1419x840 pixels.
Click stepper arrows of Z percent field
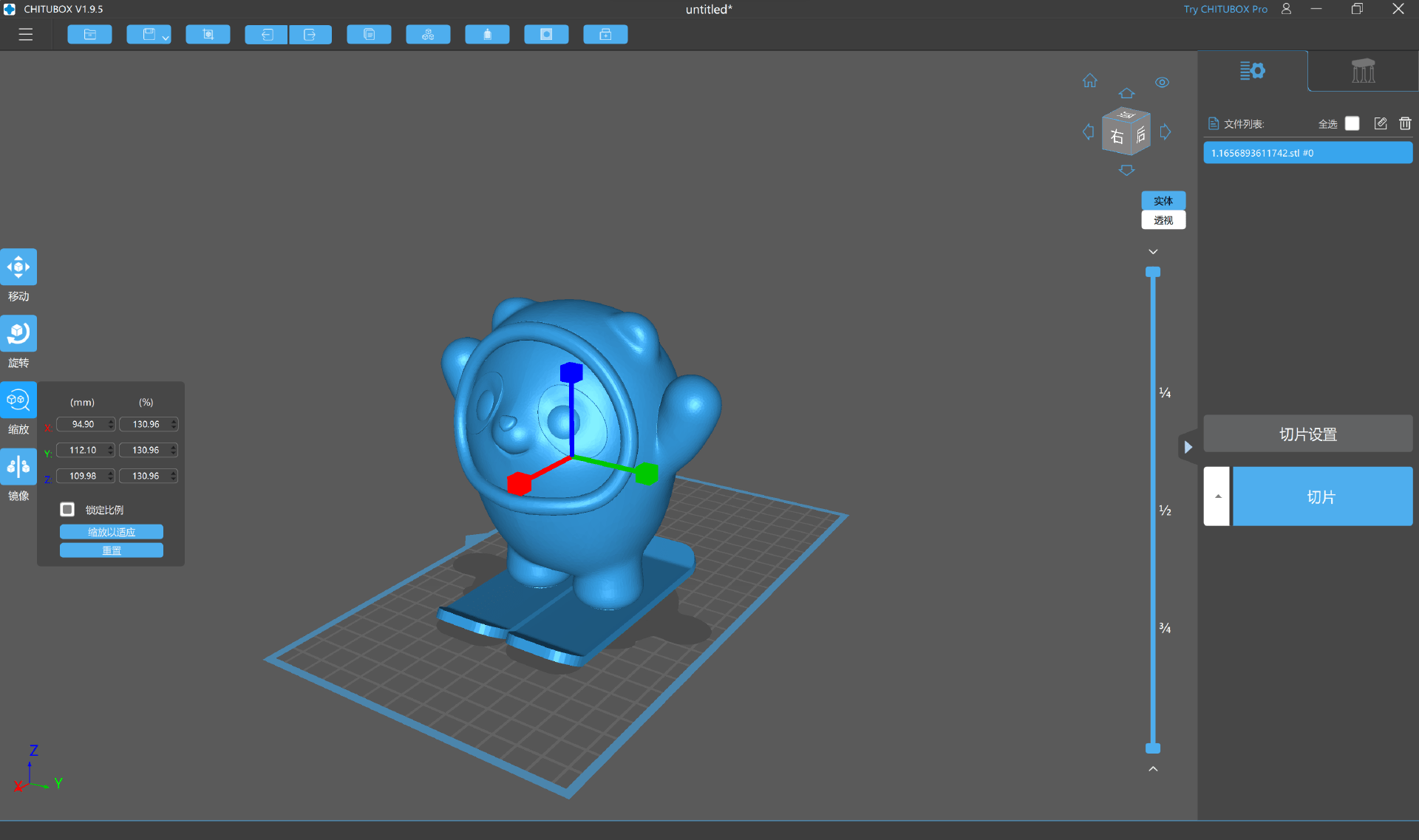click(174, 476)
